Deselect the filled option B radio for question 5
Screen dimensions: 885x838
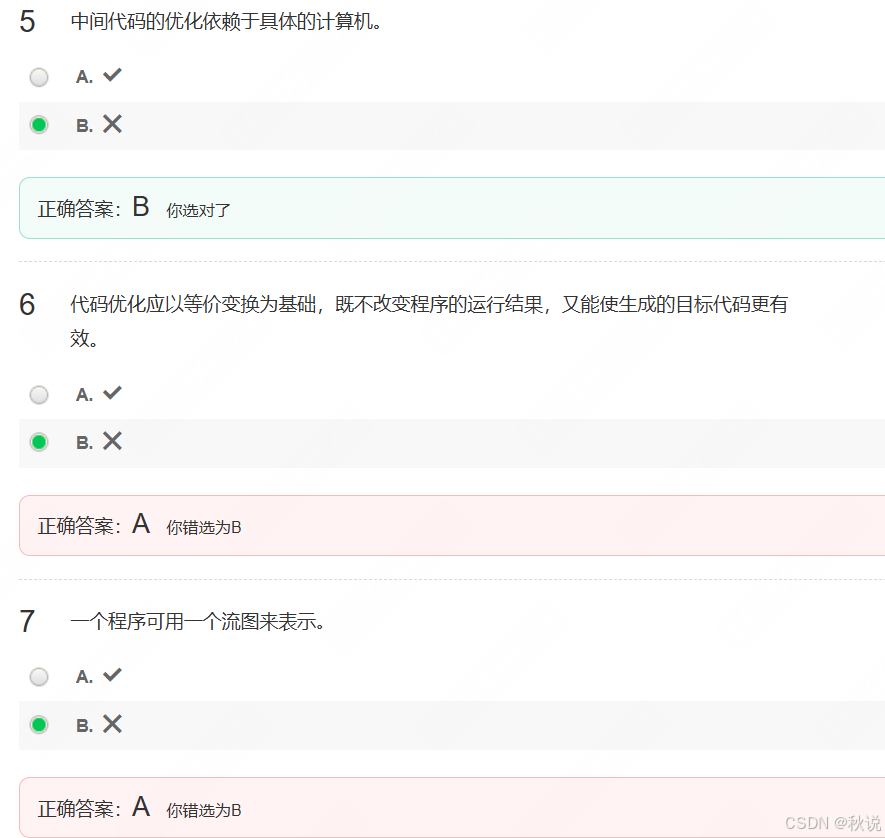pos(38,124)
